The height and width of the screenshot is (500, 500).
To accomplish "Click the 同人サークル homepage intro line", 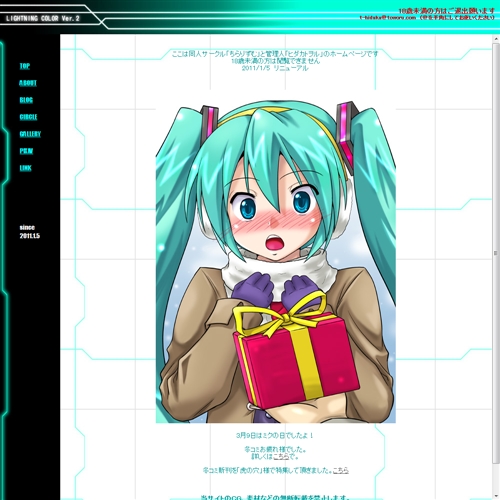I will click(275, 54).
